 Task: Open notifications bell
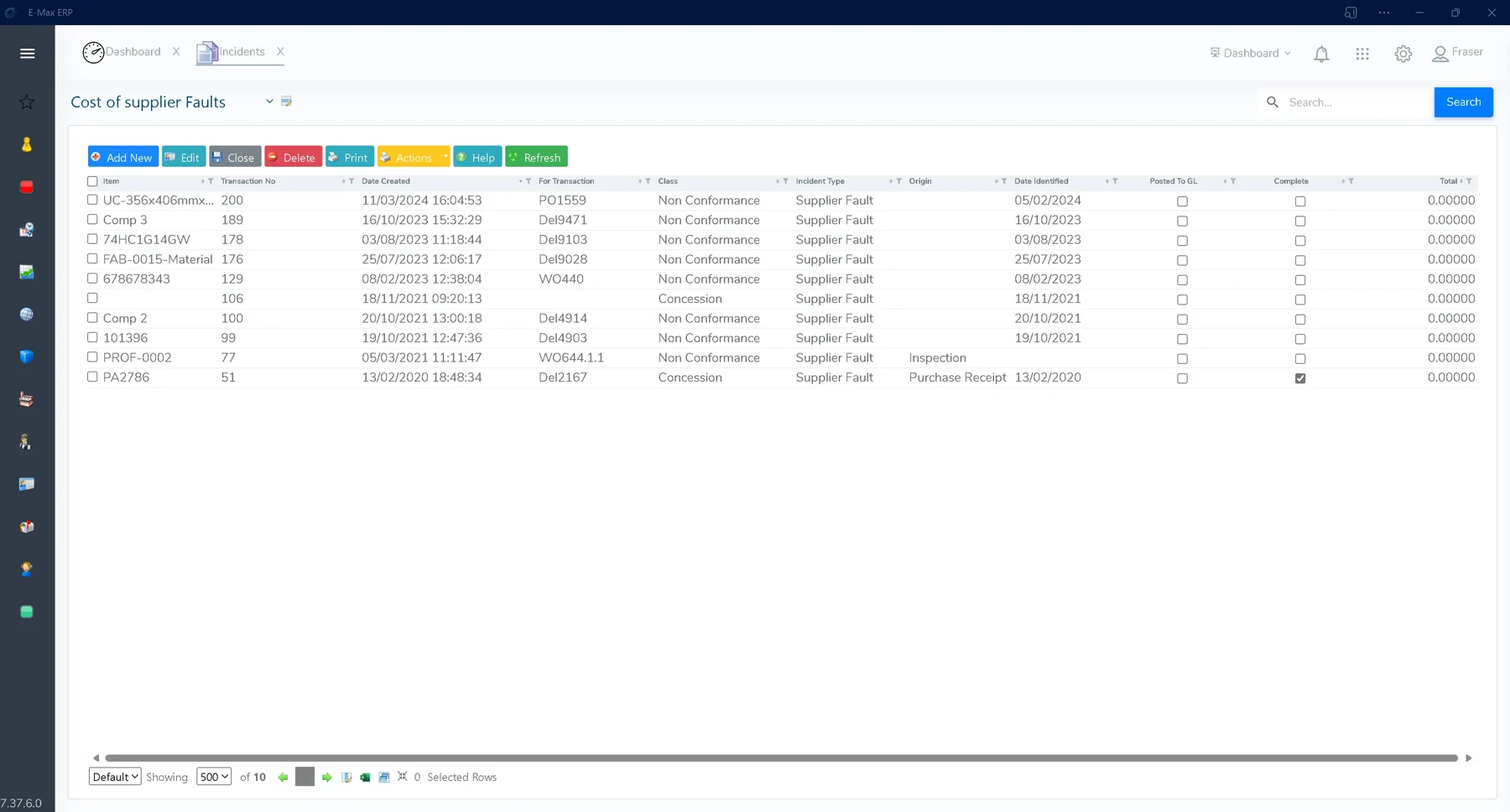1321,54
